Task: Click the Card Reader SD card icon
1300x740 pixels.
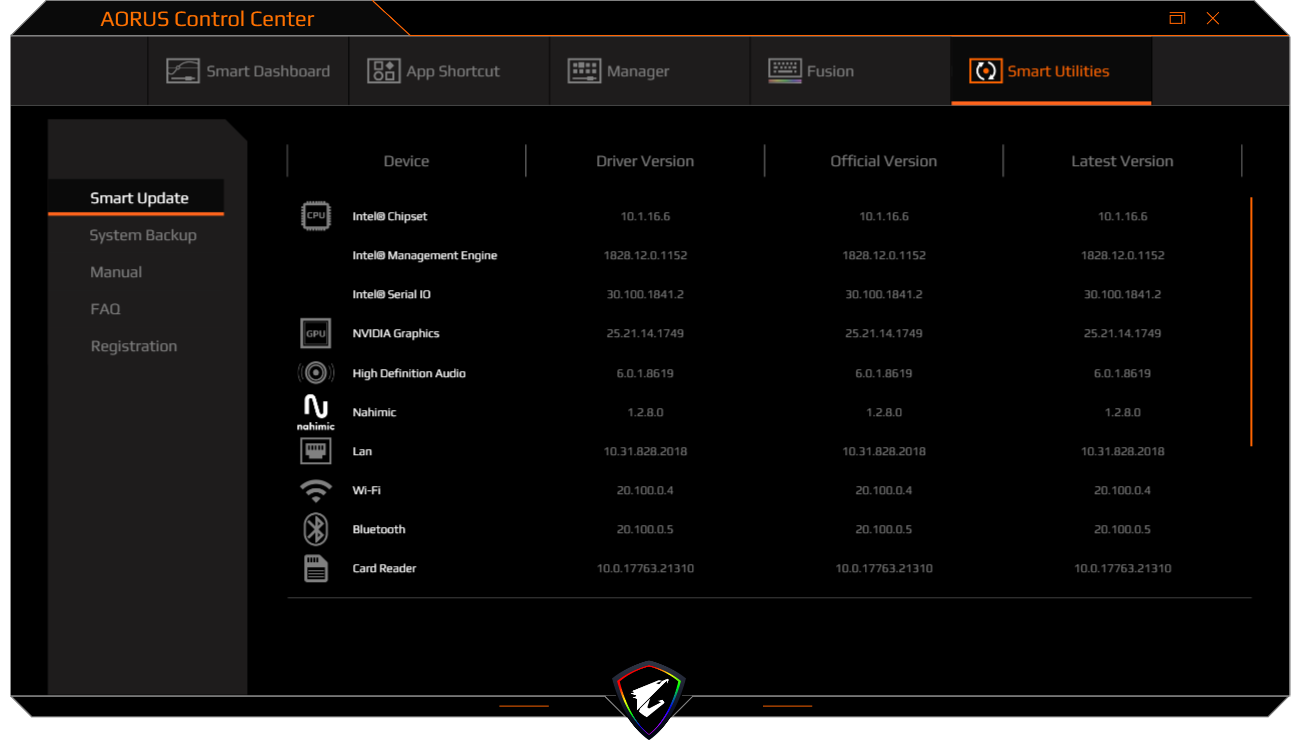Action: (316, 568)
